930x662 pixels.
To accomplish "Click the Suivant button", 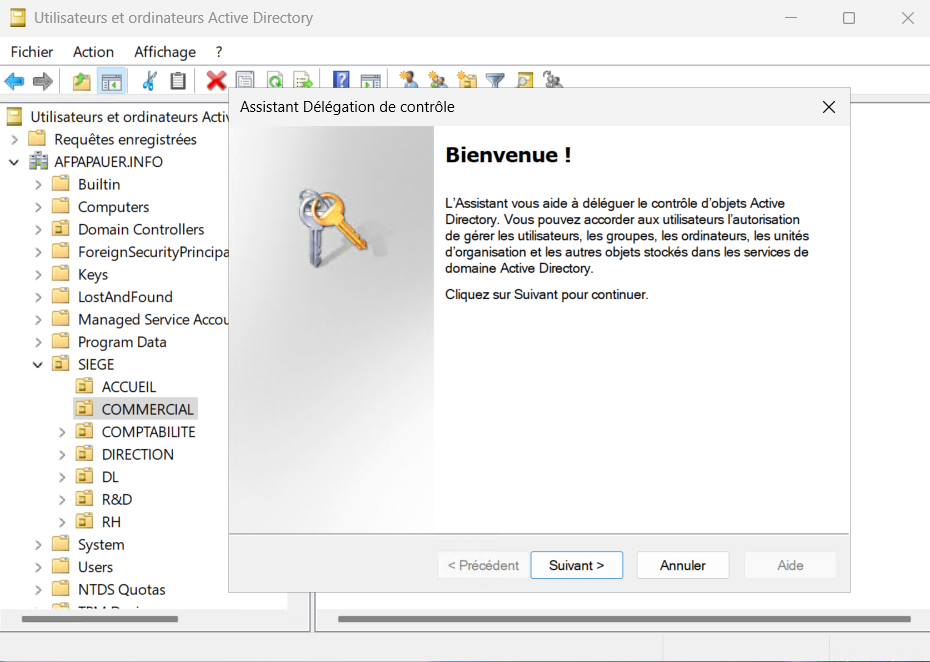I will tap(576, 565).
